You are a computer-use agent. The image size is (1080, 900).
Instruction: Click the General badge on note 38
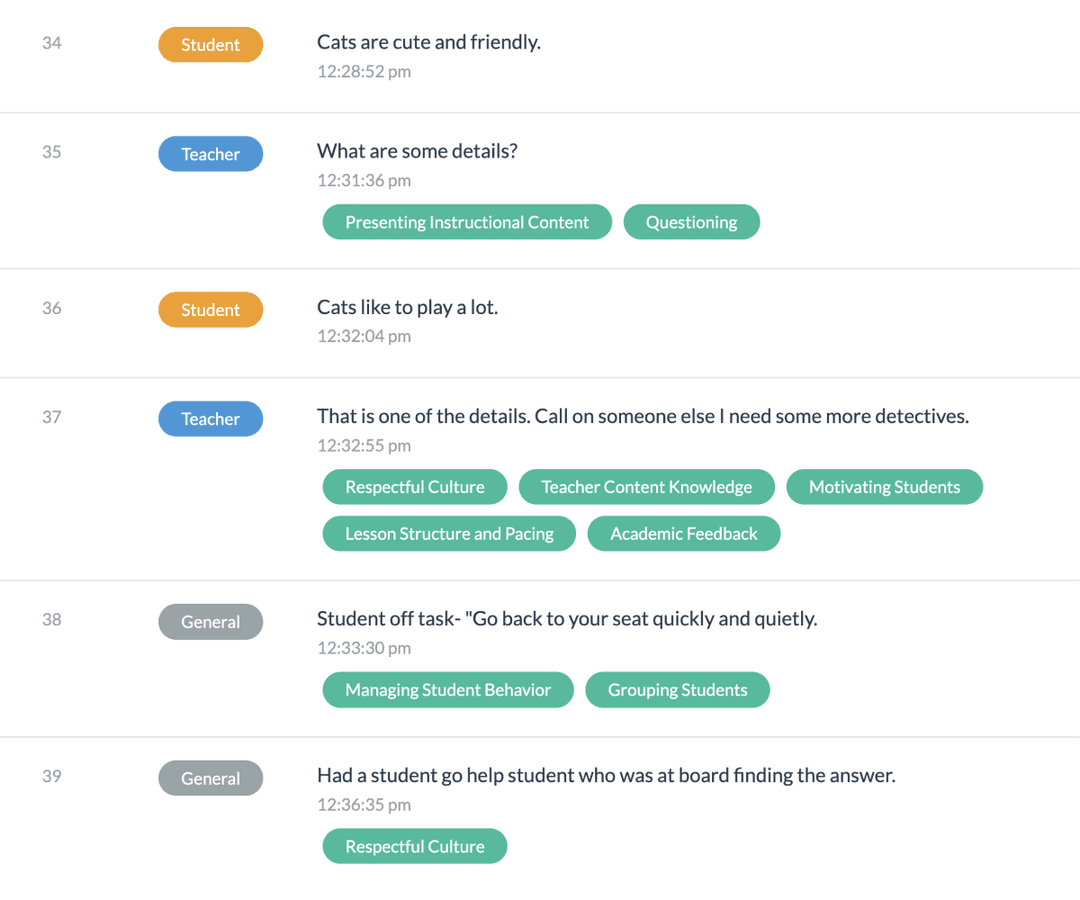click(210, 621)
